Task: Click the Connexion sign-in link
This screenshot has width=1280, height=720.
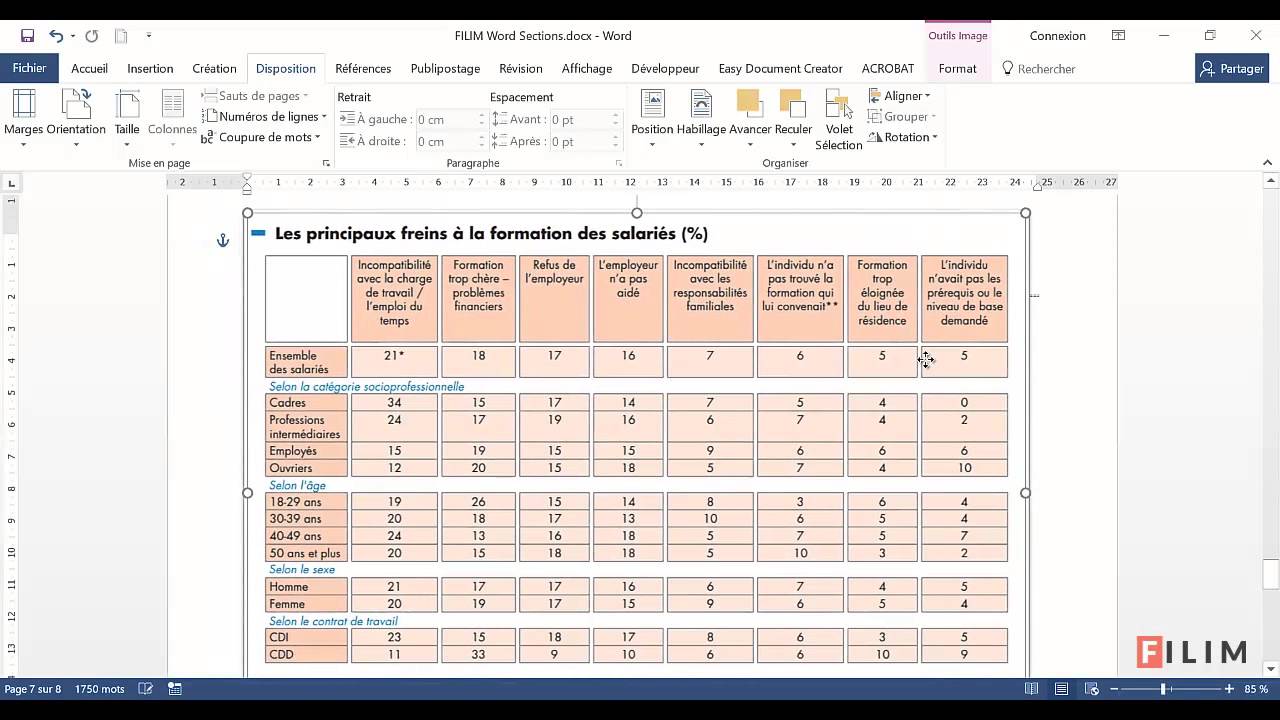Action: (1057, 36)
